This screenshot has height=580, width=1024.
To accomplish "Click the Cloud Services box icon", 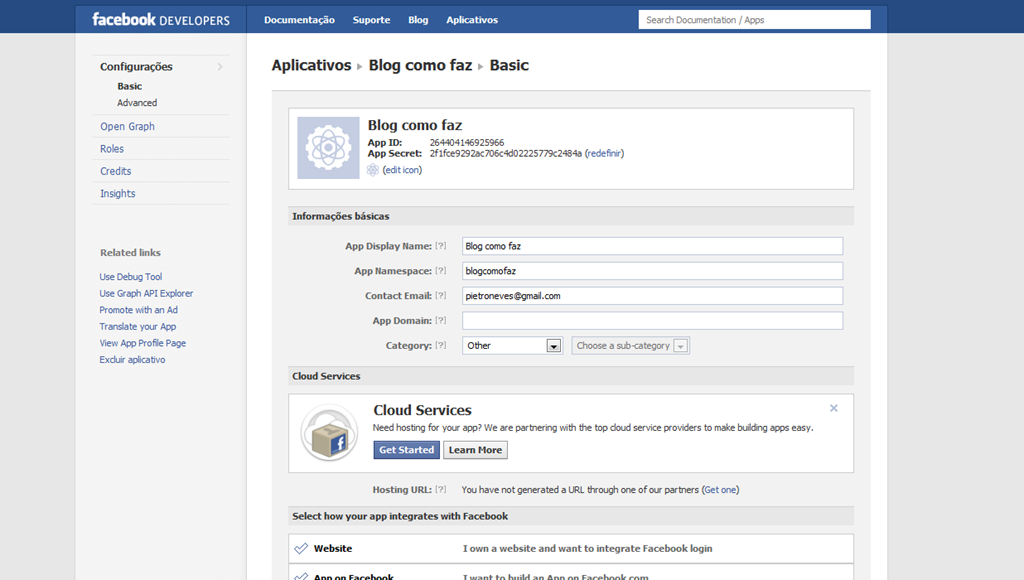I will coord(329,433).
